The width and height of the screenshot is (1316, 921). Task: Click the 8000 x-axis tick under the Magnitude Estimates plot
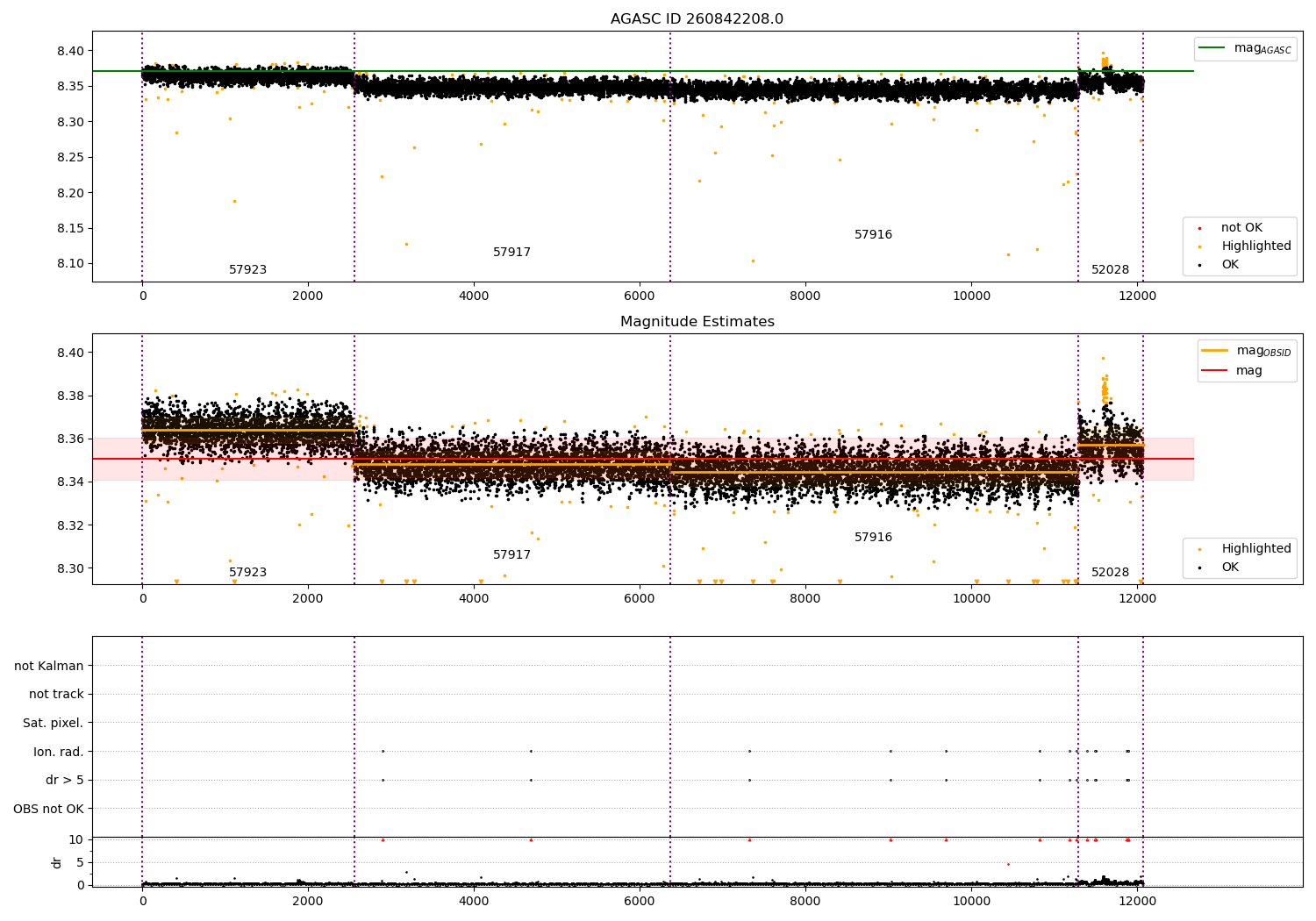(805, 598)
